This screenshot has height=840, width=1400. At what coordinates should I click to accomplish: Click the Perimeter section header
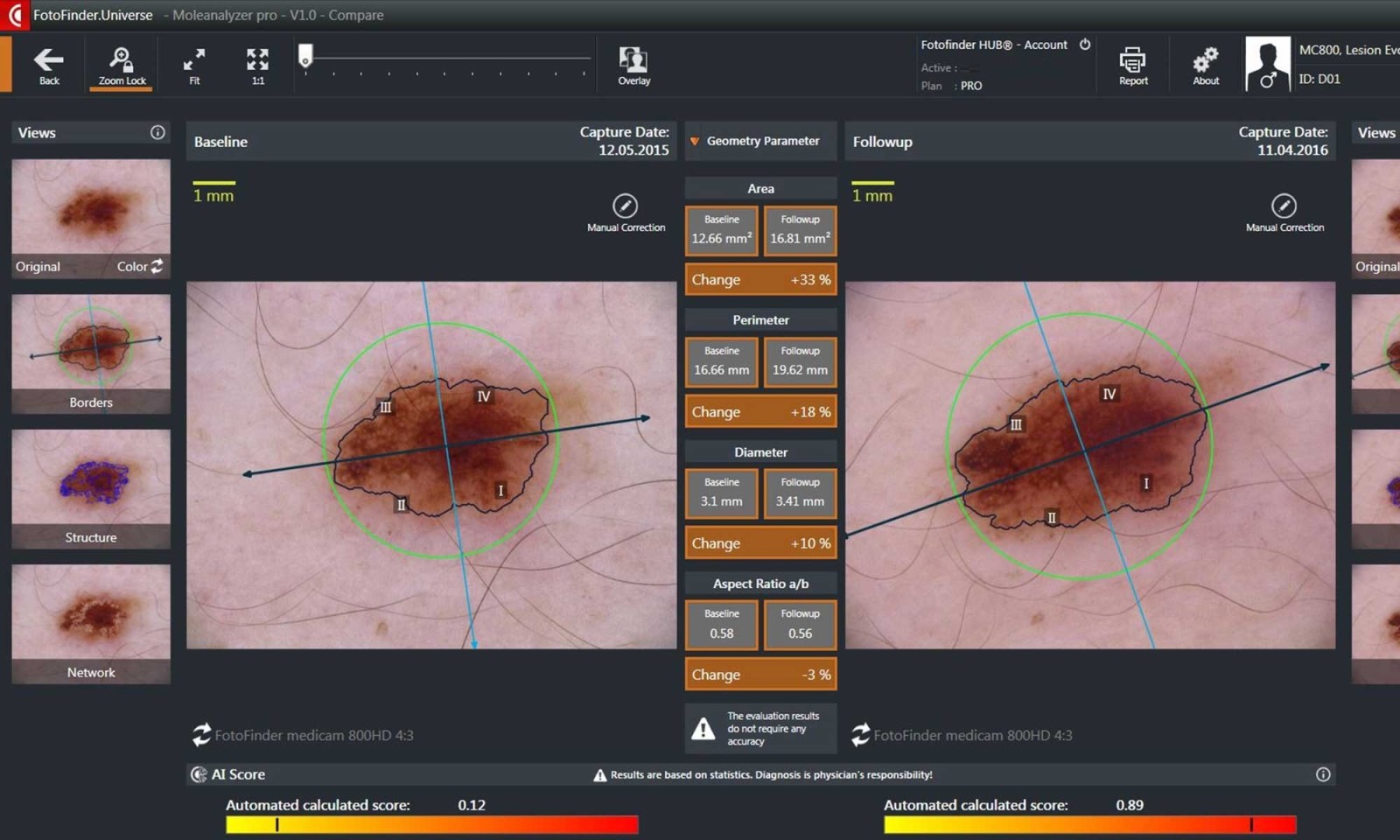[760, 320]
